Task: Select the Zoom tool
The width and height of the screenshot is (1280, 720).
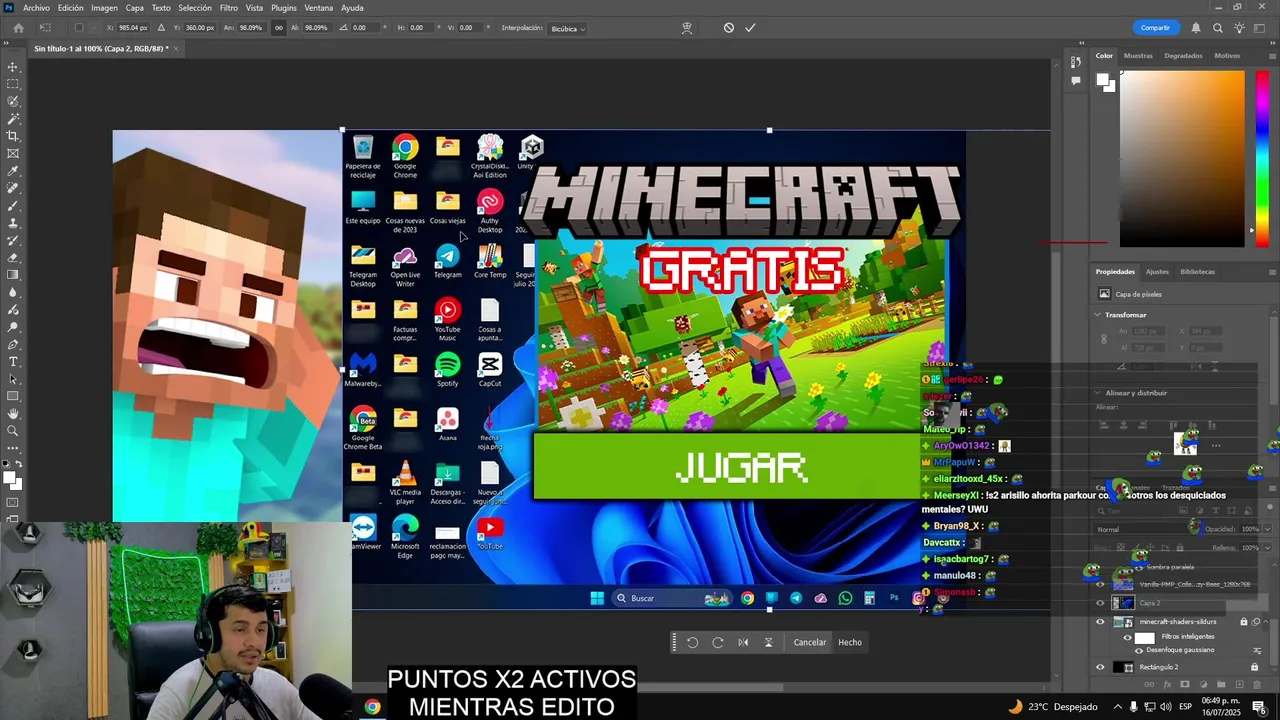Action: pos(13,431)
